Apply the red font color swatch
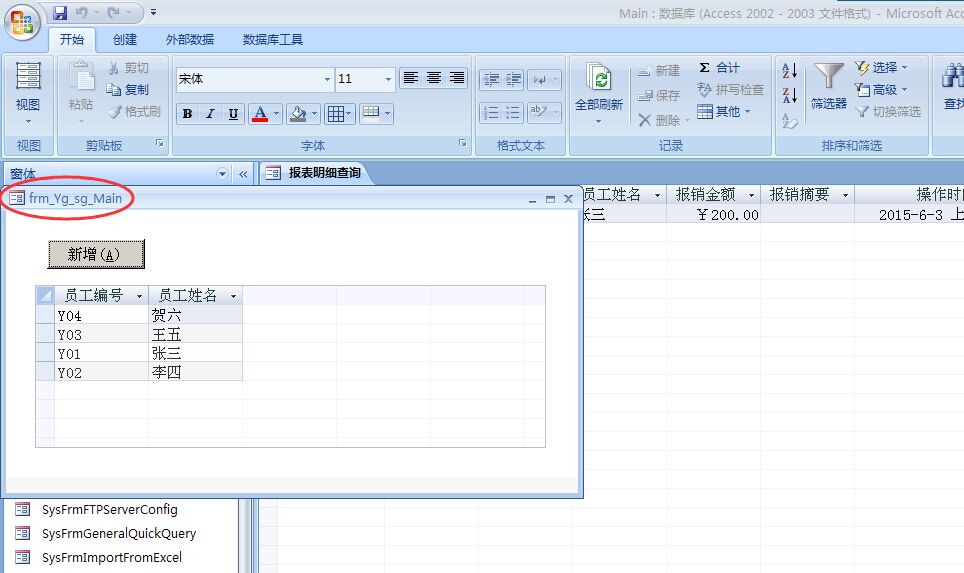 (x=260, y=114)
